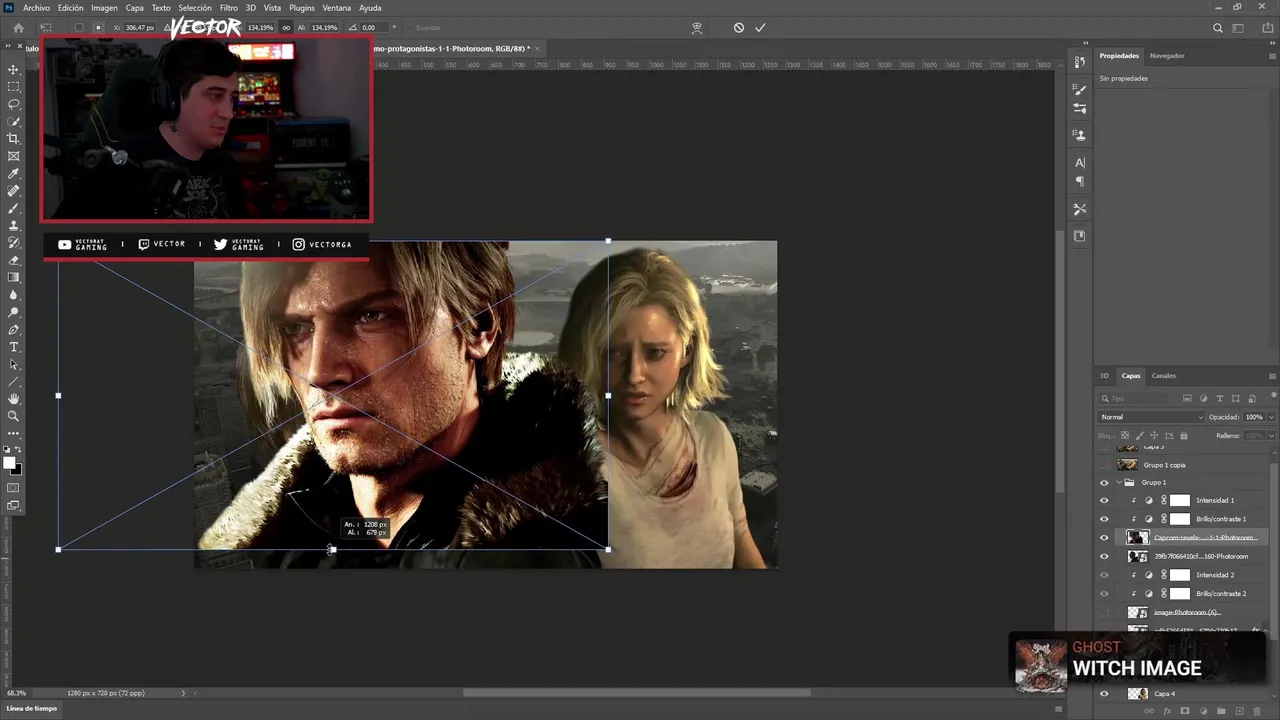This screenshot has width=1280, height=720.
Task: Select the Rectangular Marquee tool
Action: (x=14, y=86)
